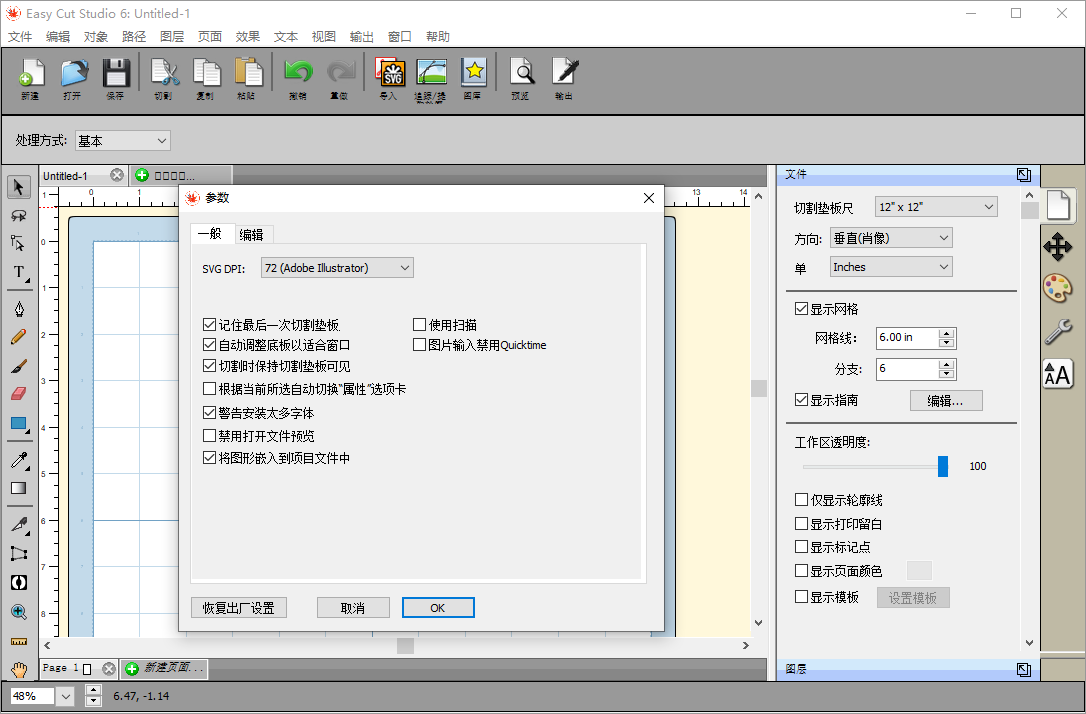Screen dimensions: 1086x714
Task: Click the 粘贴 (Paste) clipboard icon
Action: (x=247, y=73)
